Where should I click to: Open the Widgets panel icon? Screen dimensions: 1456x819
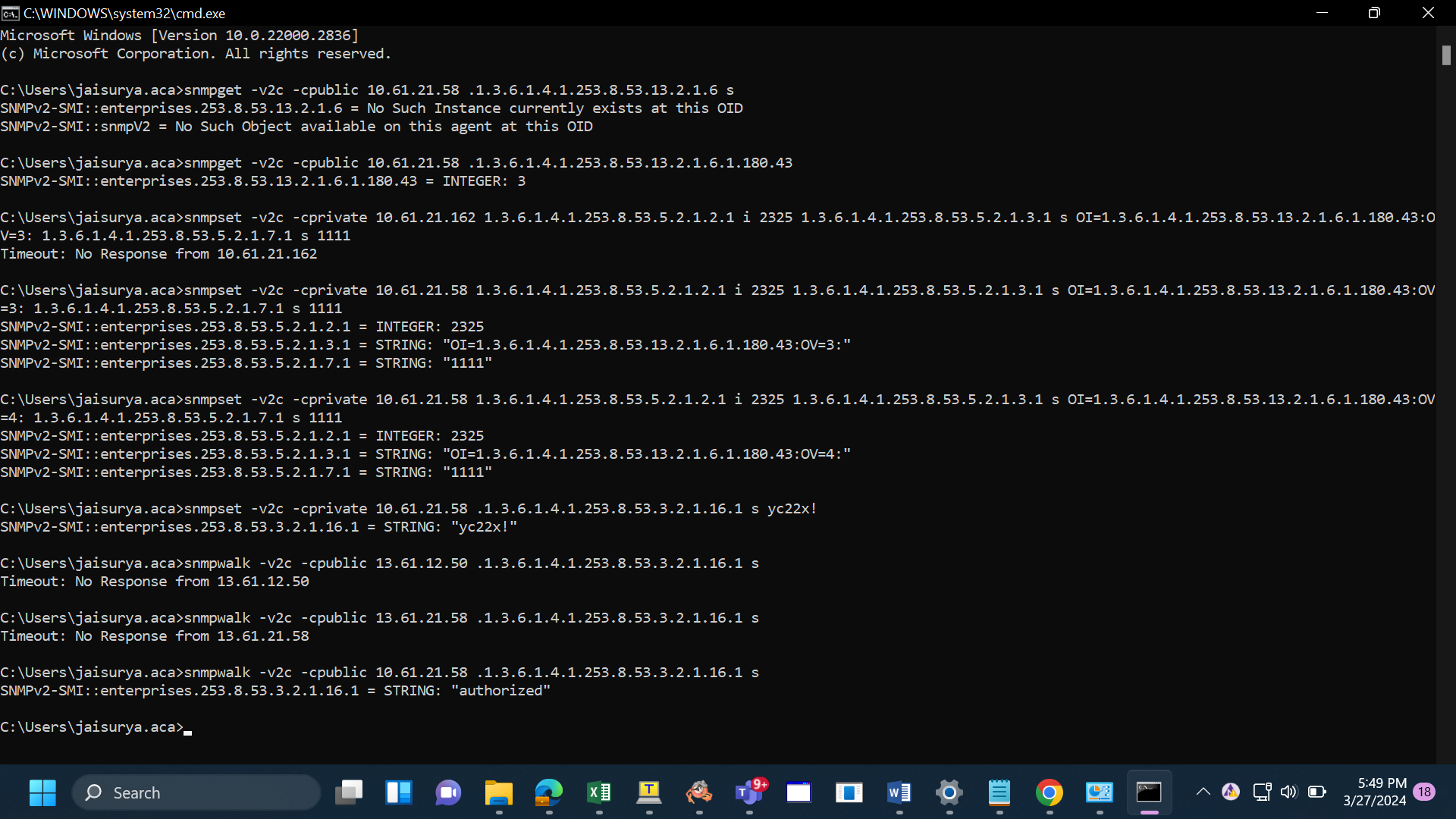[398, 792]
